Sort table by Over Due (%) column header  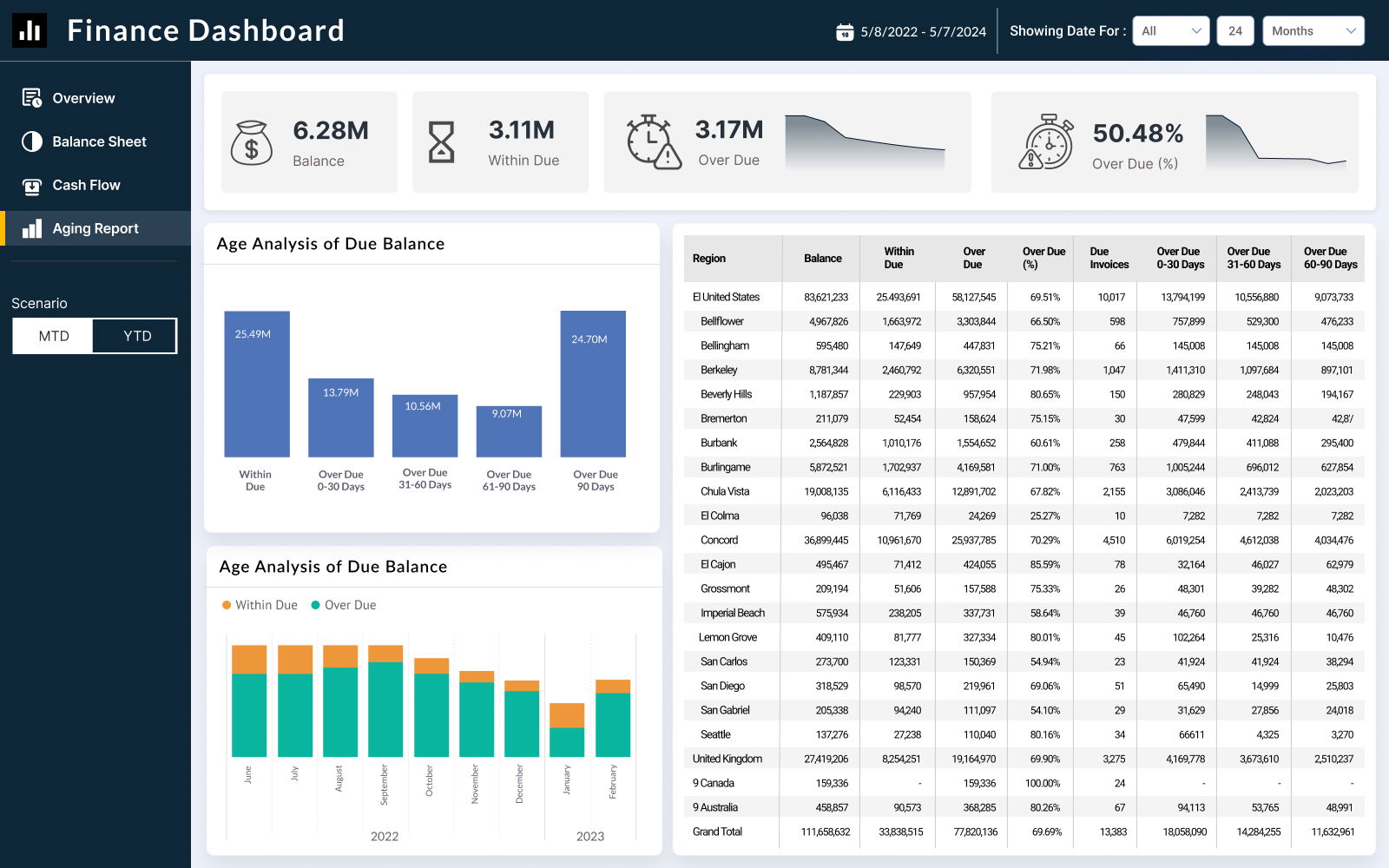coord(1043,258)
